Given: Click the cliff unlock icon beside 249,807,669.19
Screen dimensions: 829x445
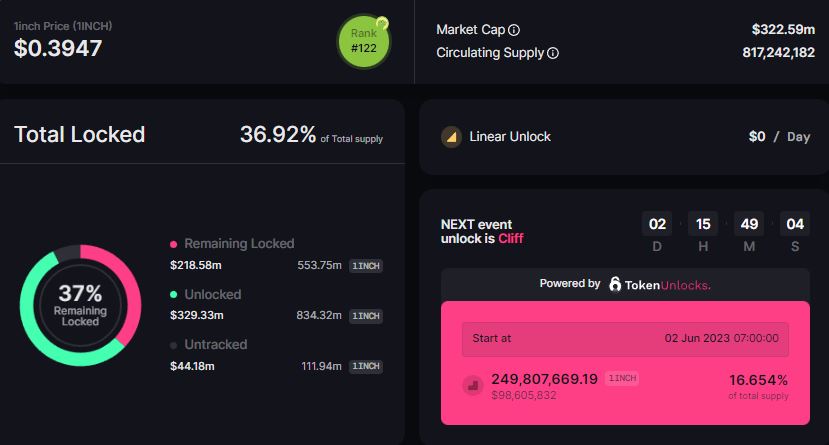Looking at the screenshot, I should pyautogui.click(x=472, y=385).
